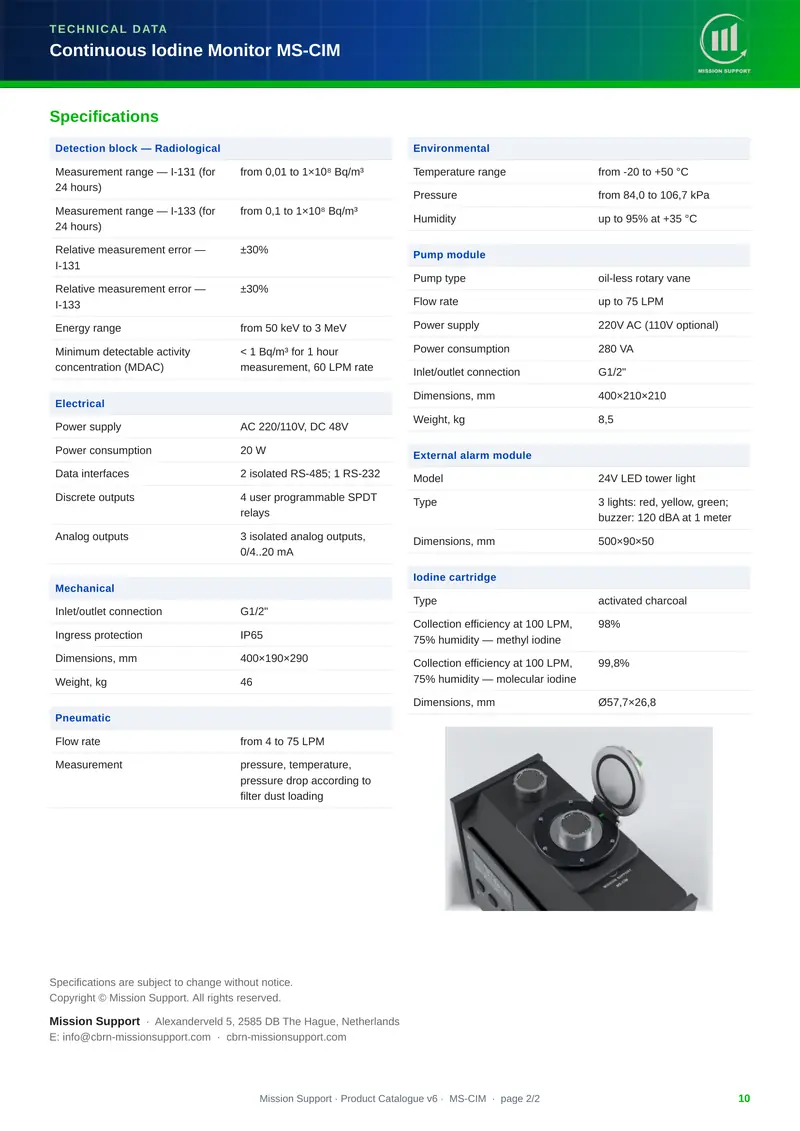The height and width of the screenshot is (1131, 800).
Task: Click the 'up to 95% at +35 °C' value
Action: coord(648,219)
